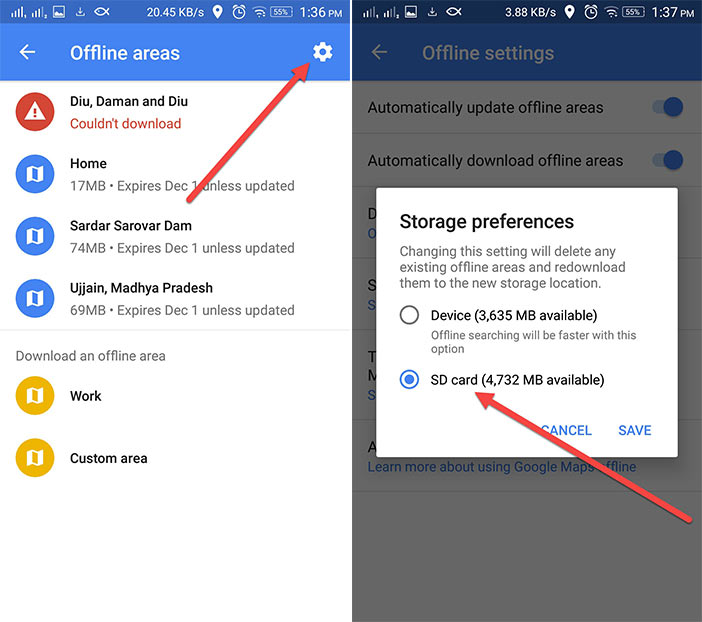Tap CANCEL in Storage preferences dialog
Image resolution: width=702 pixels, height=622 pixels.
pyautogui.click(x=566, y=430)
